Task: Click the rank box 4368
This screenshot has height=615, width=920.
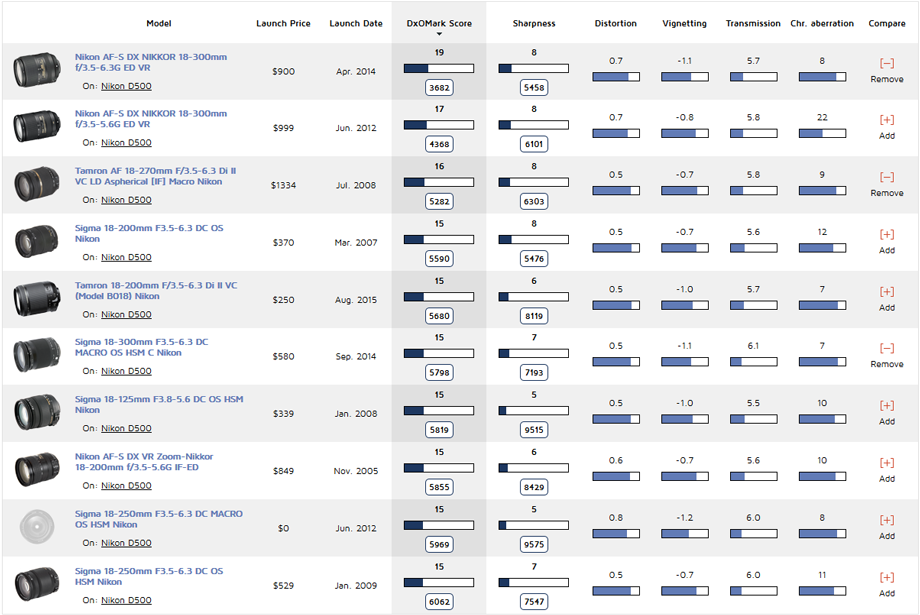Action: point(439,144)
